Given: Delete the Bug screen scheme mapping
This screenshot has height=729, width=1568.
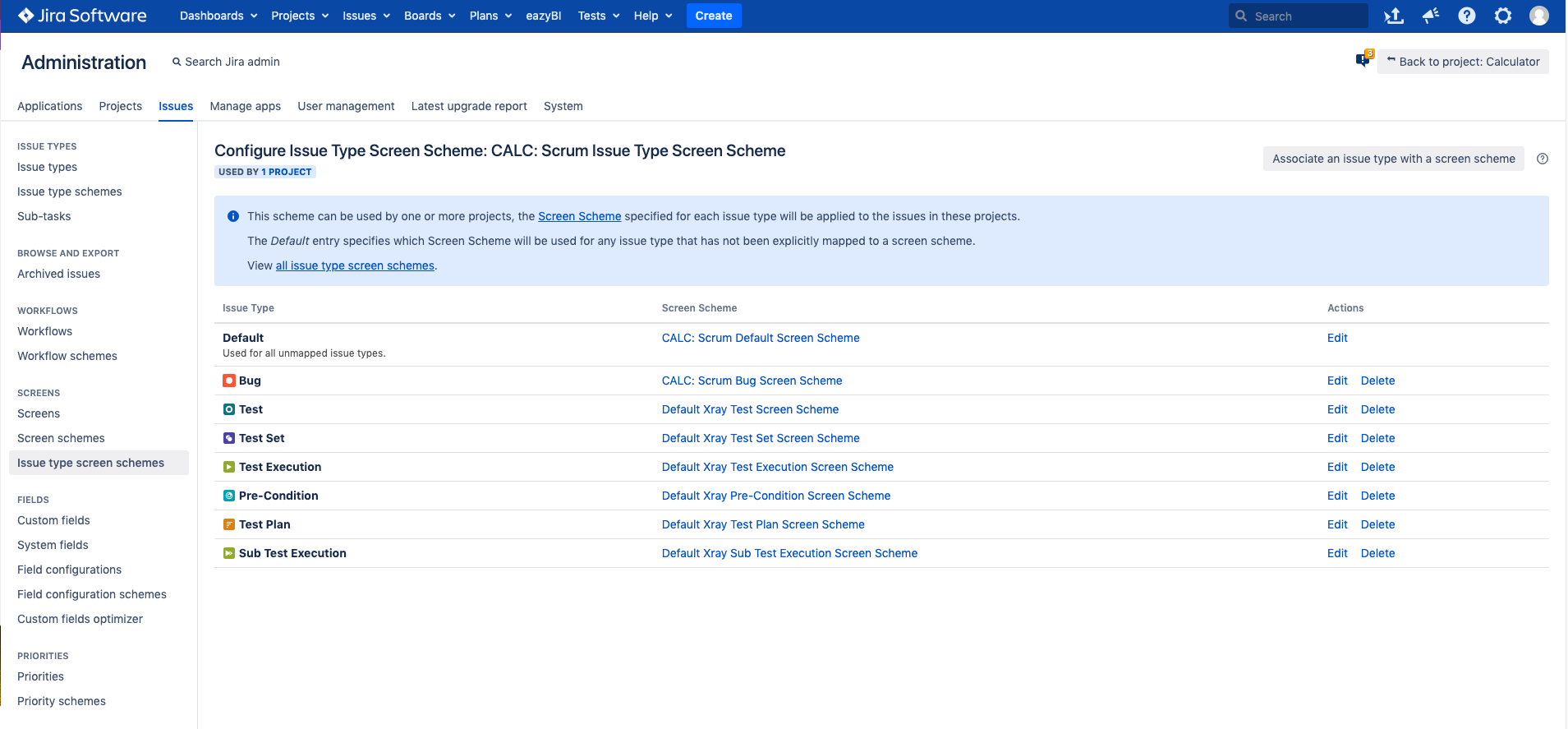Looking at the screenshot, I should (1378, 381).
